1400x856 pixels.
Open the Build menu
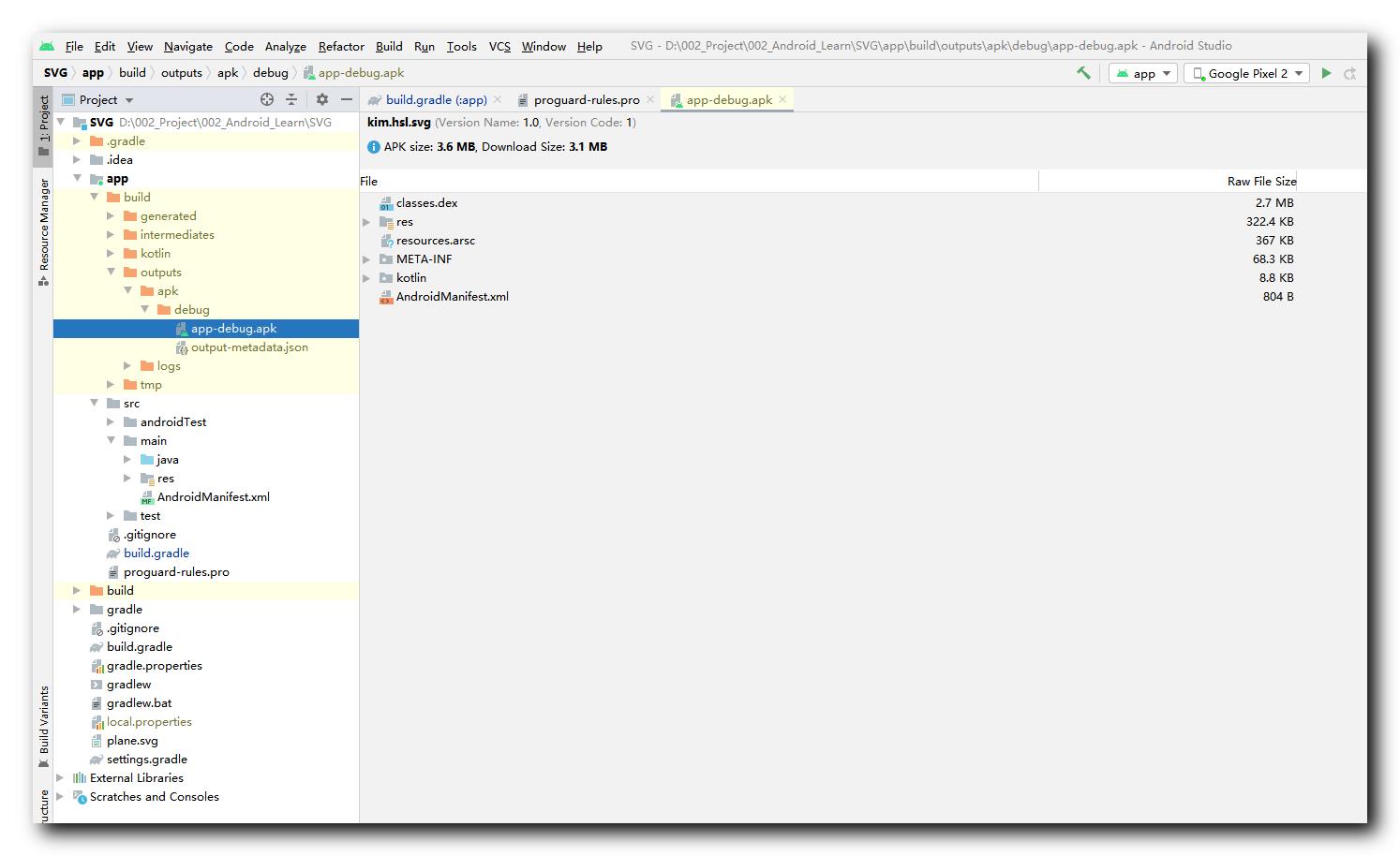(389, 46)
